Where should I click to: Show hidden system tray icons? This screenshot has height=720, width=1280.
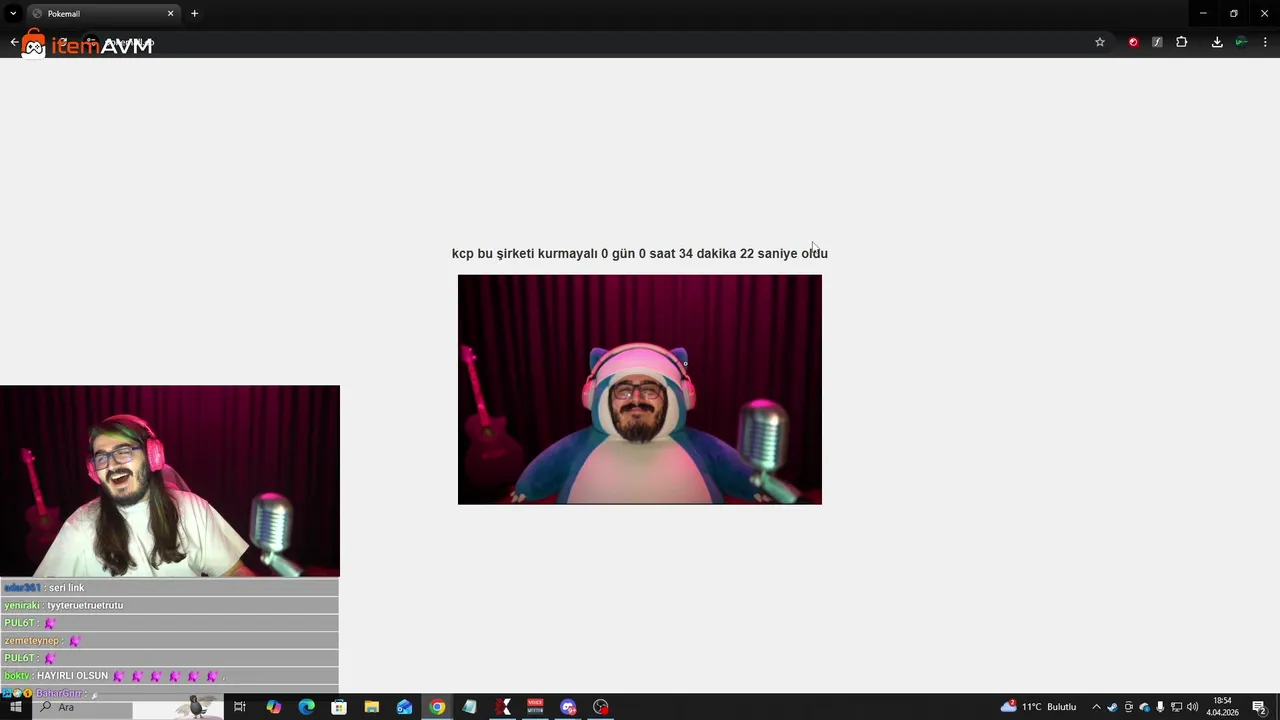point(1096,707)
